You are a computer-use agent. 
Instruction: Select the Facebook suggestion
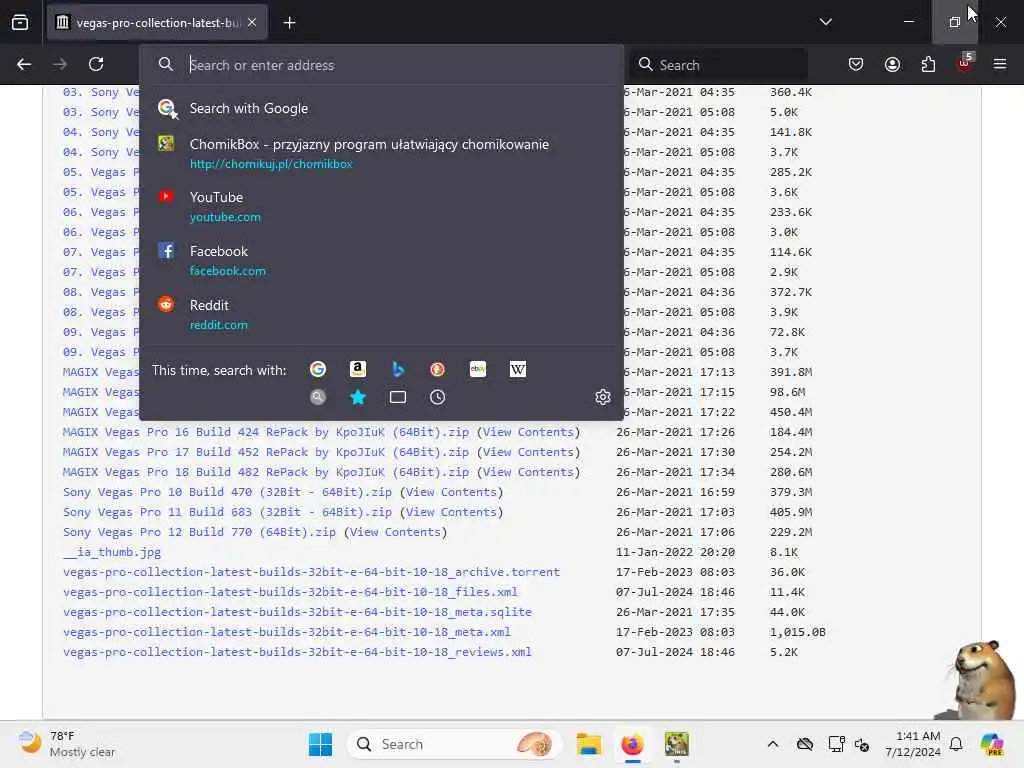pos(381,261)
